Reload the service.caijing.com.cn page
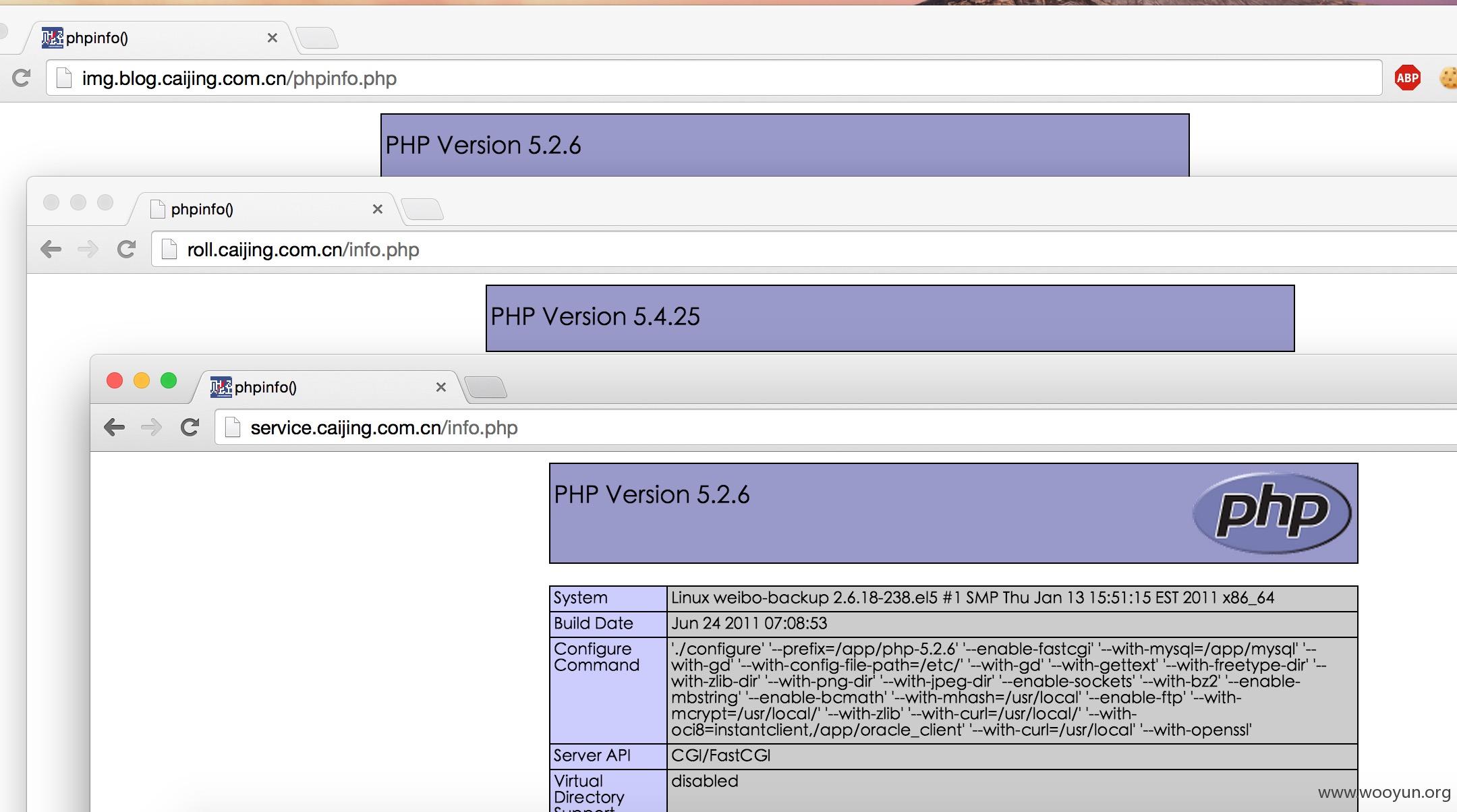Image resolution: width=1457 pixels, height=812 pixels. click(x=190, y=428)
